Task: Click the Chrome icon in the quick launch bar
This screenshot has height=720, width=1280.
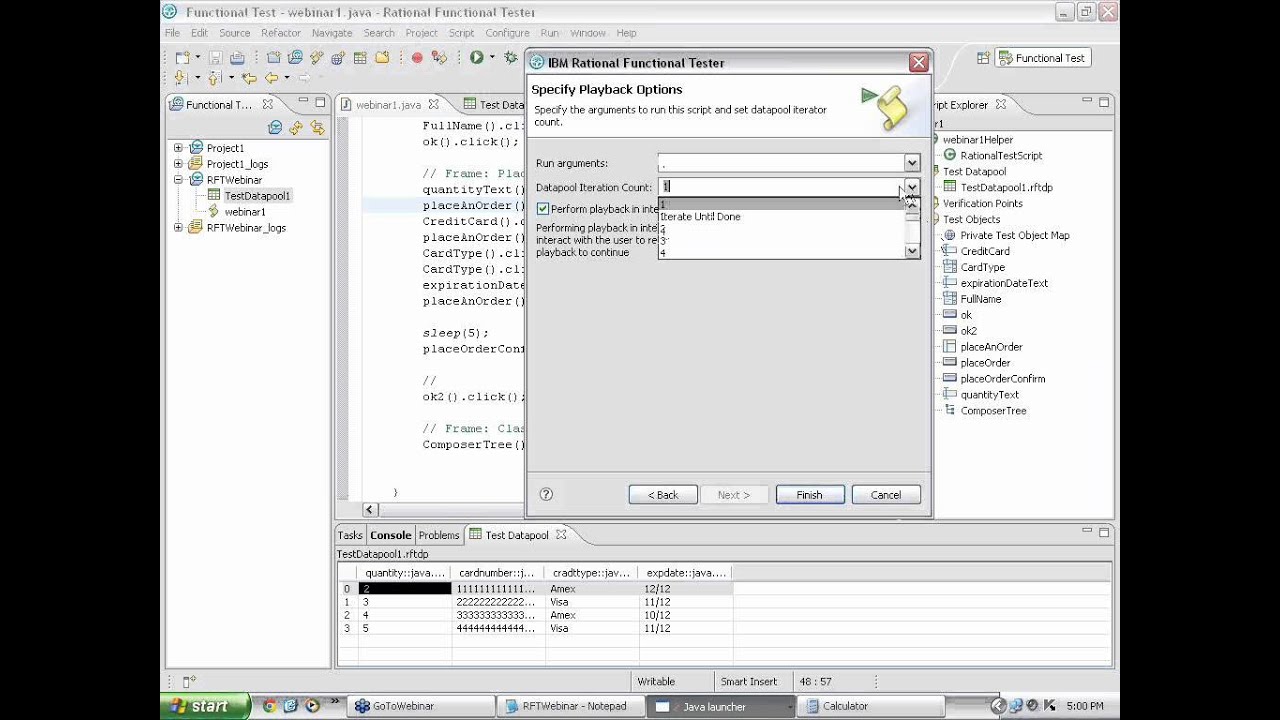Action: click(x=269, y=706)
